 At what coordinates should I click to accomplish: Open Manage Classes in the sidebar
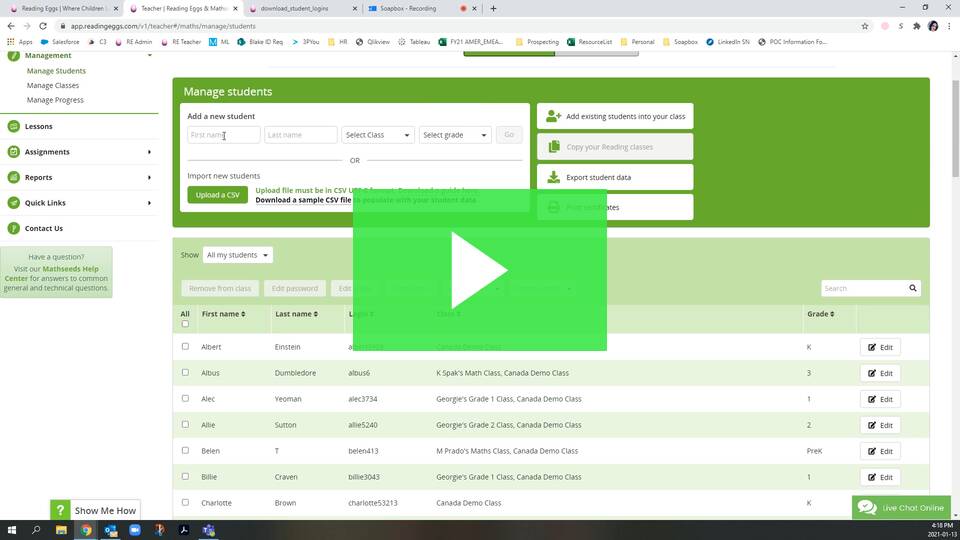(53, 86)
